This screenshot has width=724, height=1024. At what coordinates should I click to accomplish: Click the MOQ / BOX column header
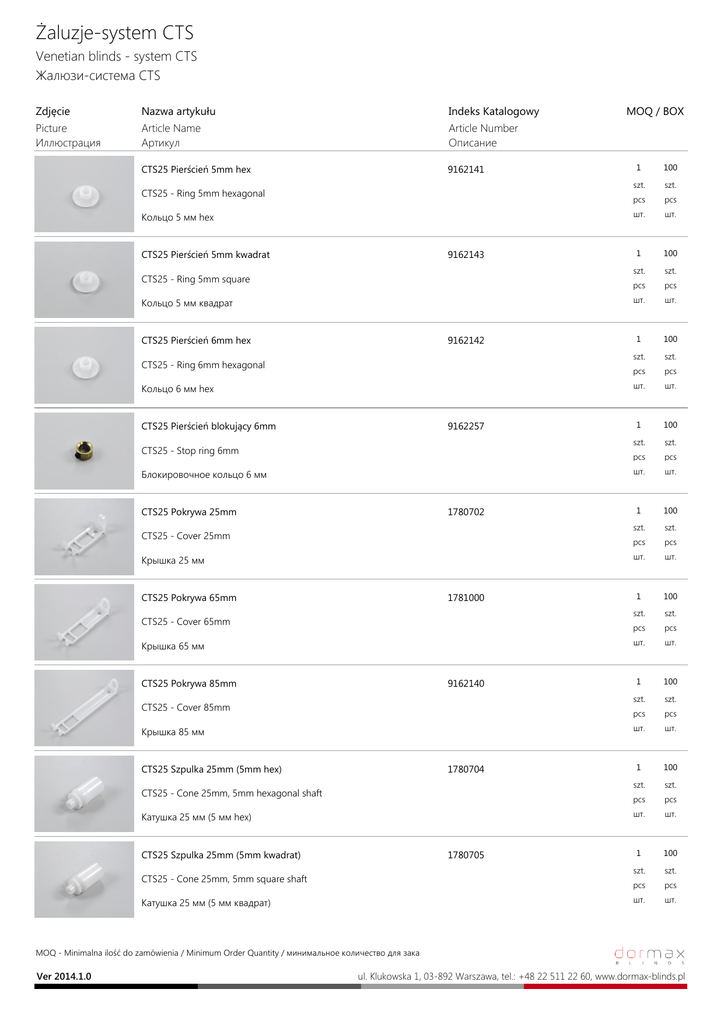click(655, 112)
